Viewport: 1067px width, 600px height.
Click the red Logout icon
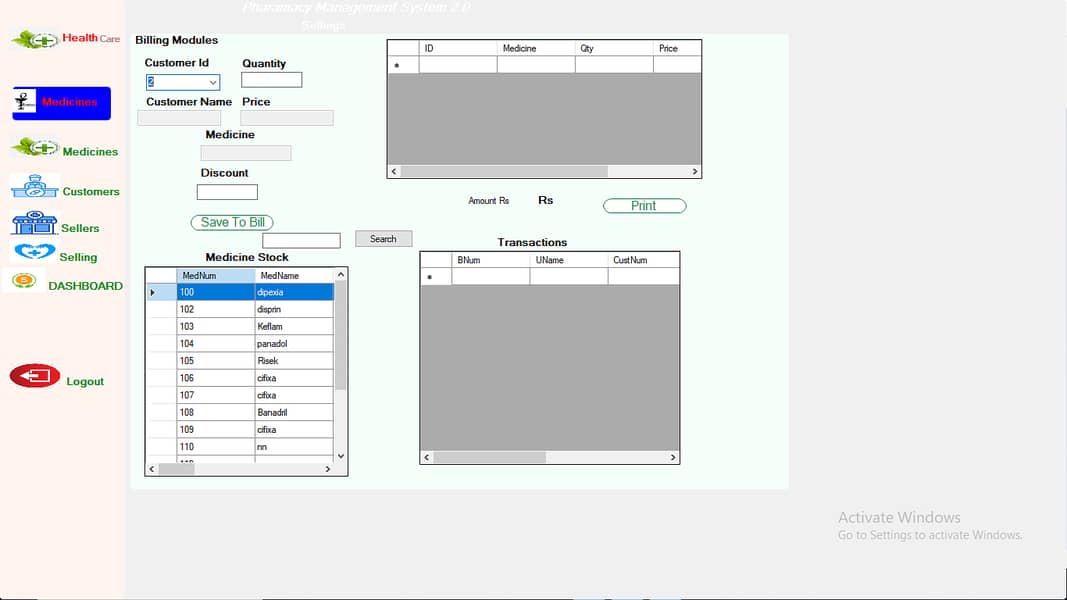tap(35, 376)
